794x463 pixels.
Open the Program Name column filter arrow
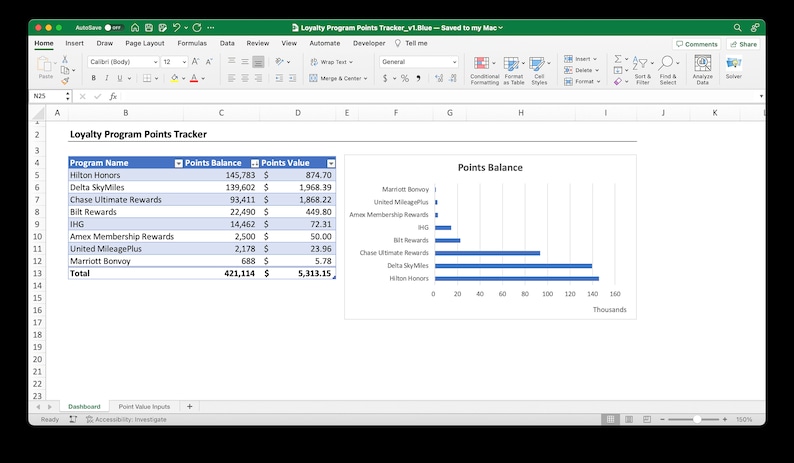point(178,163)
